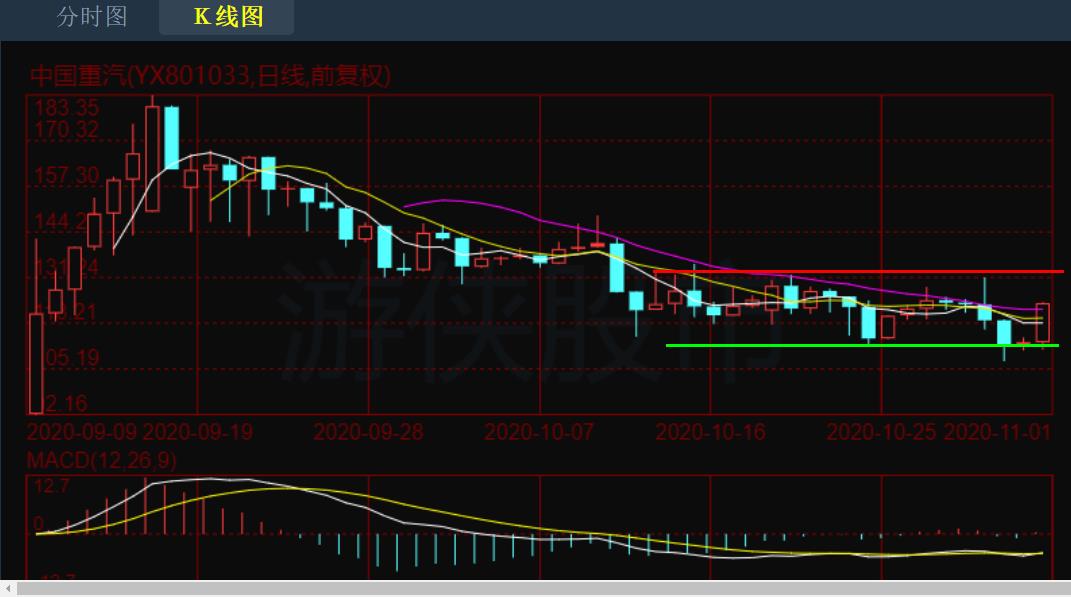Click the date label 2020-09-19

(x=198, y=432)
